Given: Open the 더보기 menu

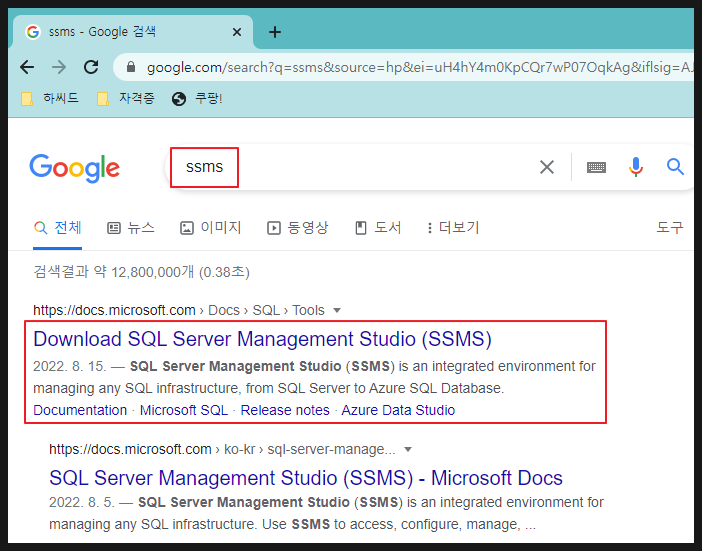Looking at the screenshot, I should click(x=453, y=228).
